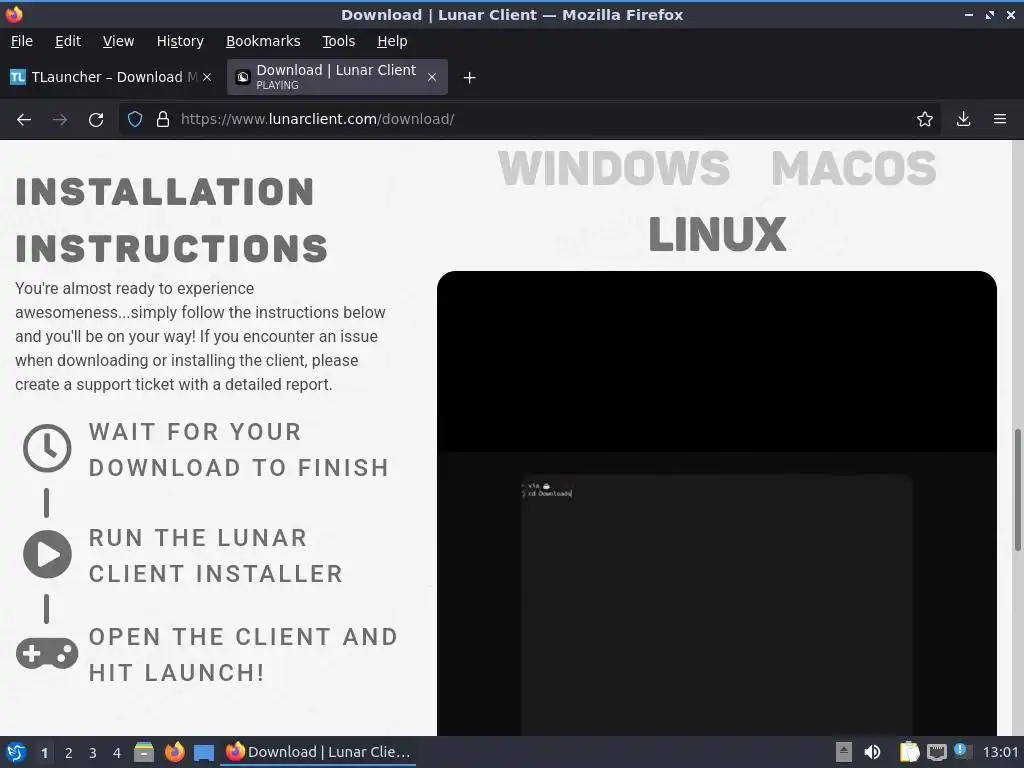Open a new tab with the plus button
The image size is (1024, 768).
tap(469, 78)
